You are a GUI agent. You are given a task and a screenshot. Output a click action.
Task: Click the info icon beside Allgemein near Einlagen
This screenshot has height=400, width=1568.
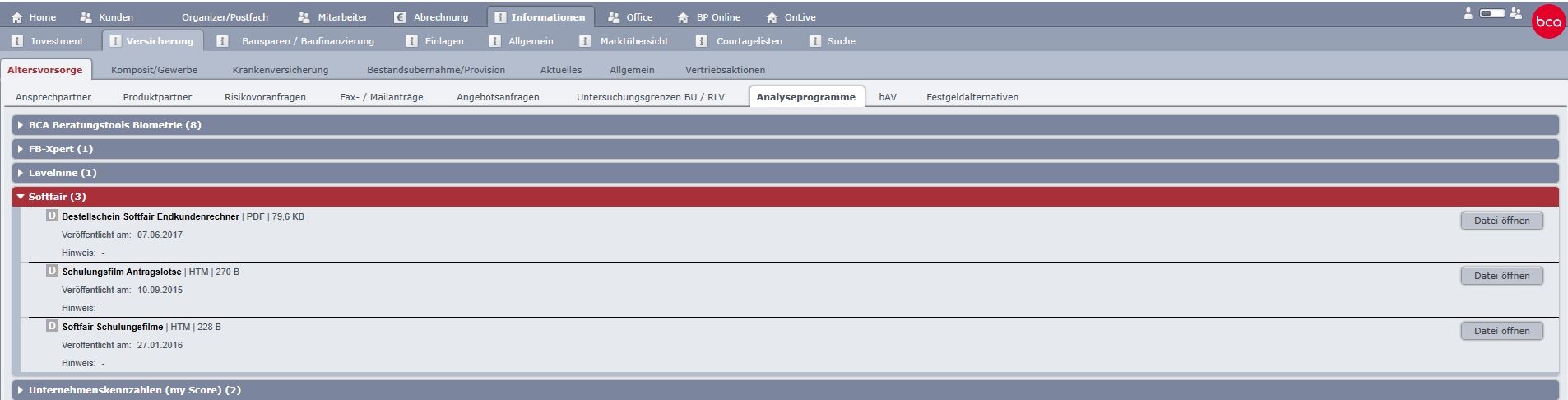[494, 41]
